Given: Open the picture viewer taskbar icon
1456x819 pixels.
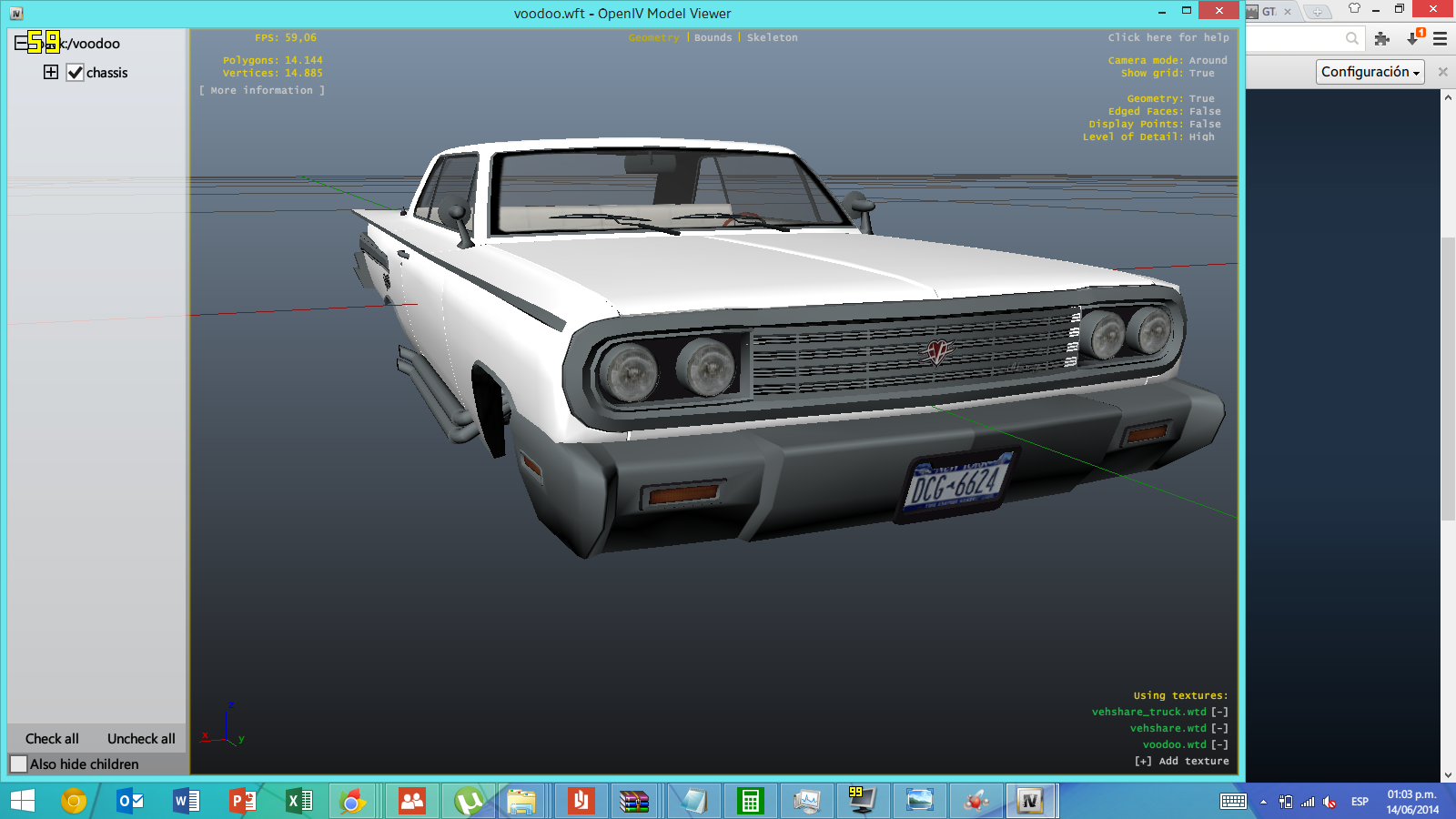Looking at the screenshot, I should click(919, 801).
